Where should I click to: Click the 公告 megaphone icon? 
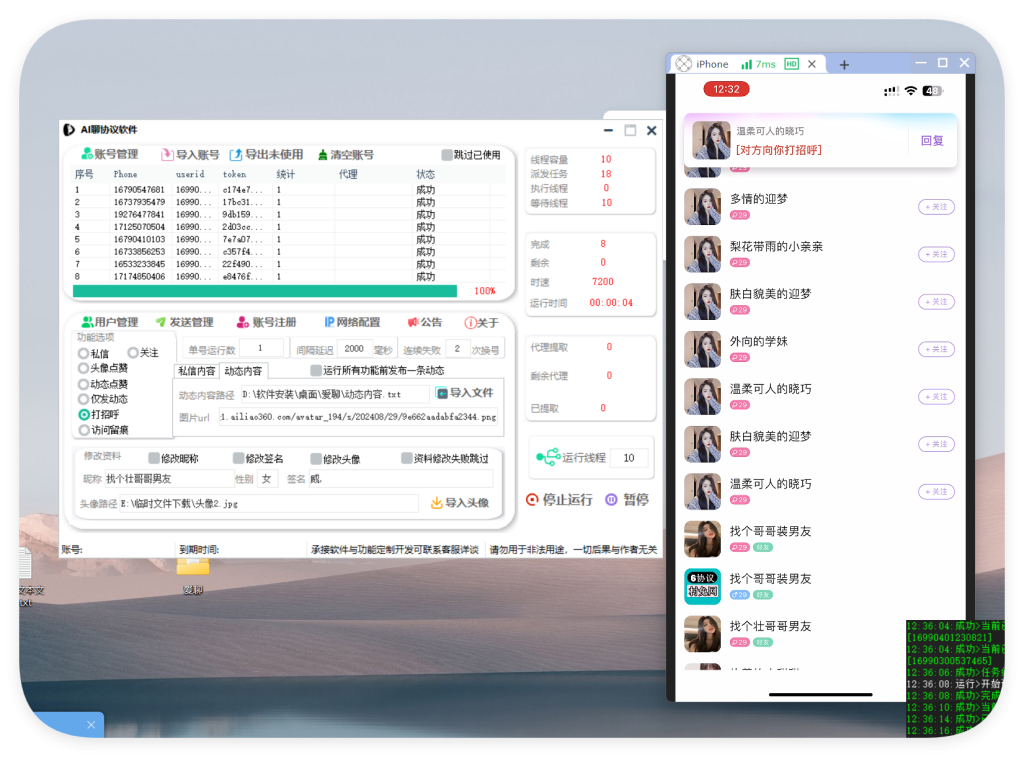click(x=413, y=321)
